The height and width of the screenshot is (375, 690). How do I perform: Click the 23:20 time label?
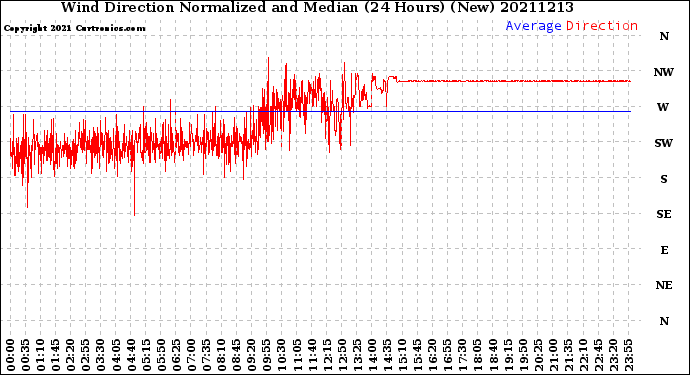613,355
